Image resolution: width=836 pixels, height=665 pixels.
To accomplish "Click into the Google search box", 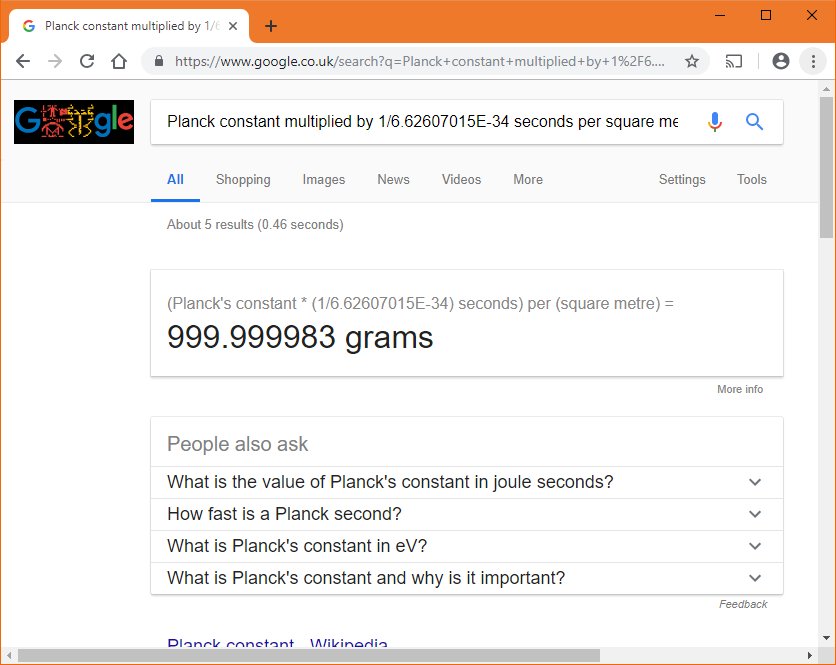I will 422,122.
